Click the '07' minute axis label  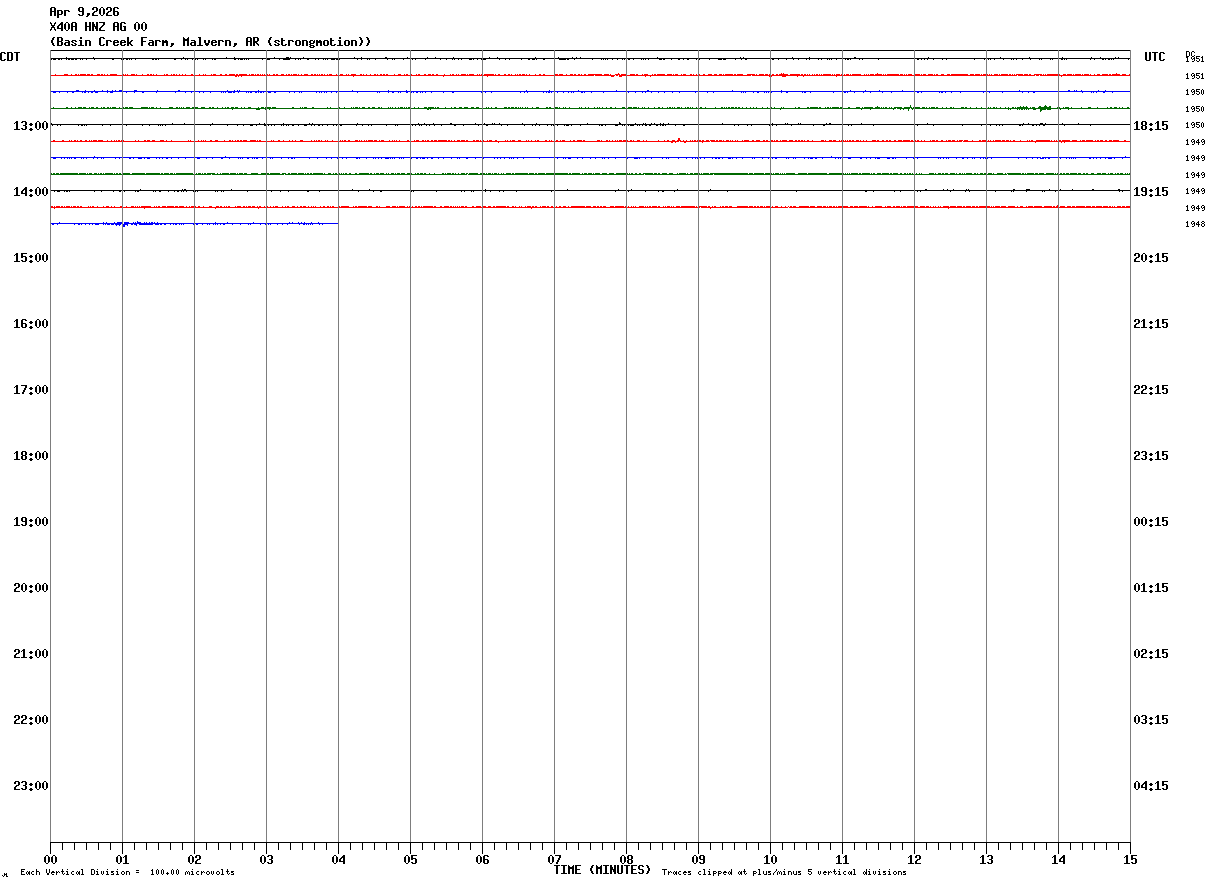point(554,859)
